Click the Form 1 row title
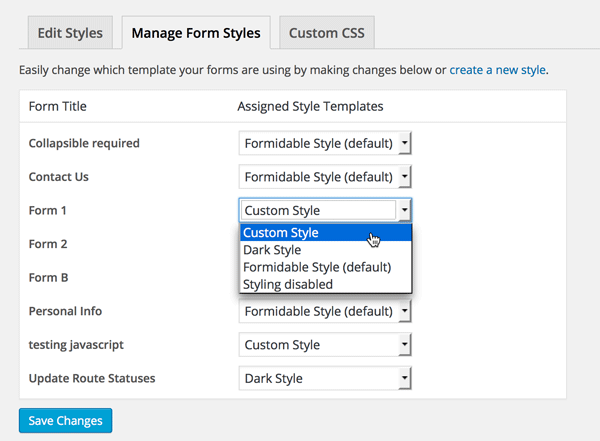This screenshot has height=441, width=600. click(48, 210)
